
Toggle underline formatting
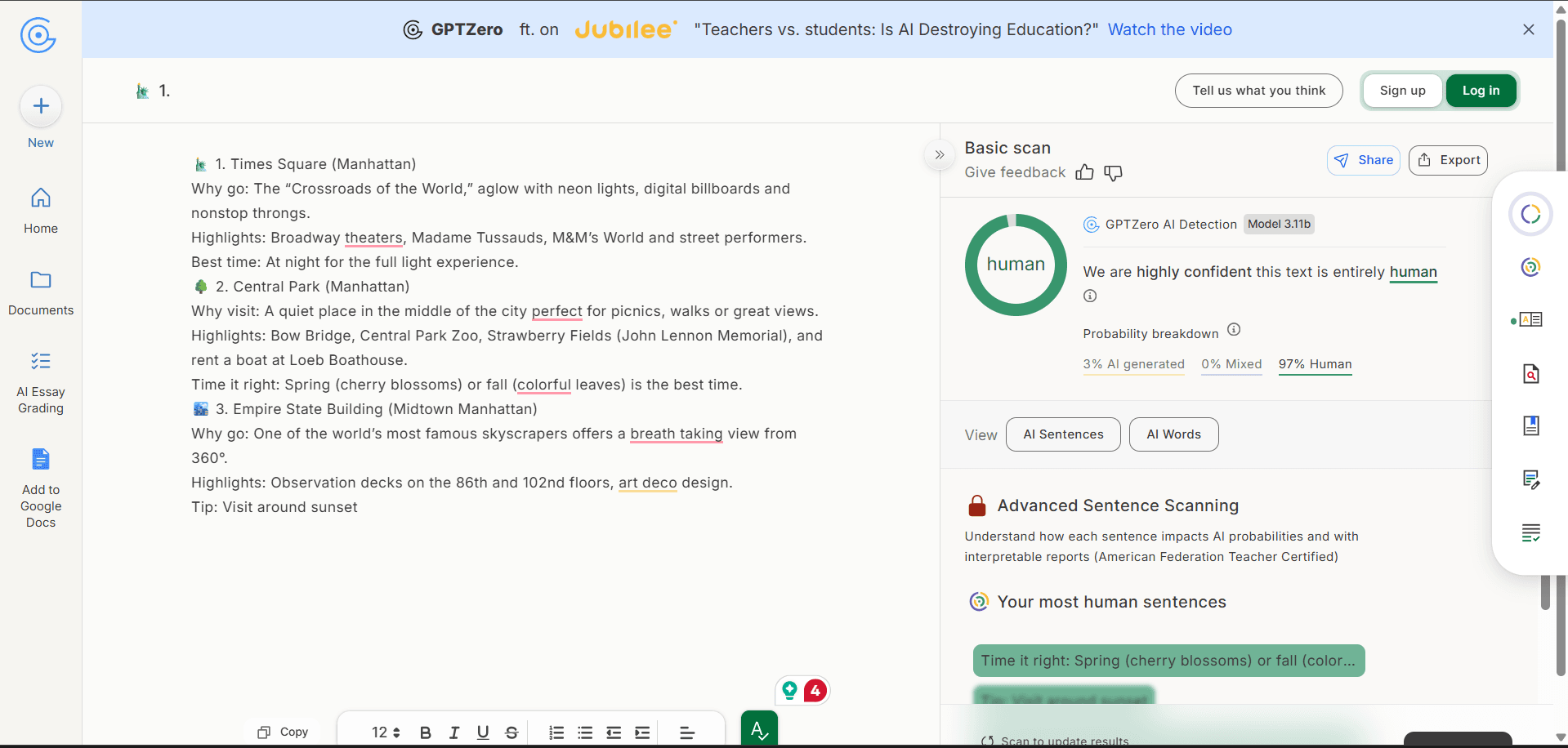point(483,732)
